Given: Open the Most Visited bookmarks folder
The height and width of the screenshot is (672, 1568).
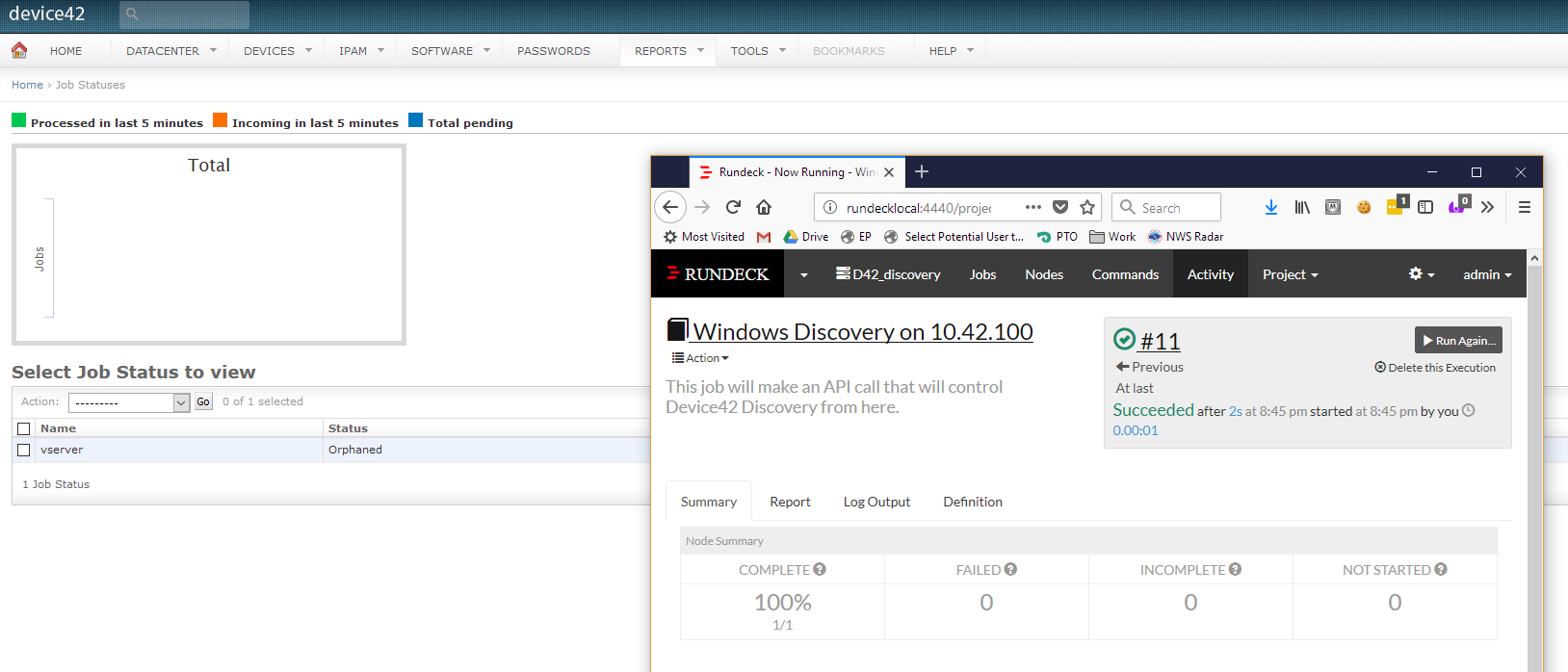Looking at the screenshot, I should point(704,237).
